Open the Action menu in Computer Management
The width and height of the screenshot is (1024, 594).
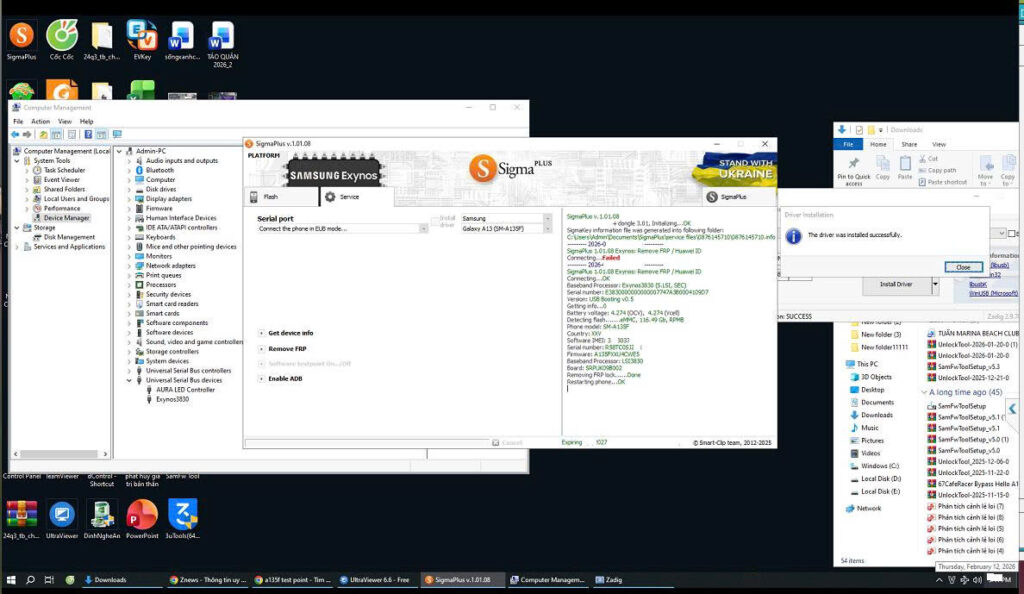point(40,121)
